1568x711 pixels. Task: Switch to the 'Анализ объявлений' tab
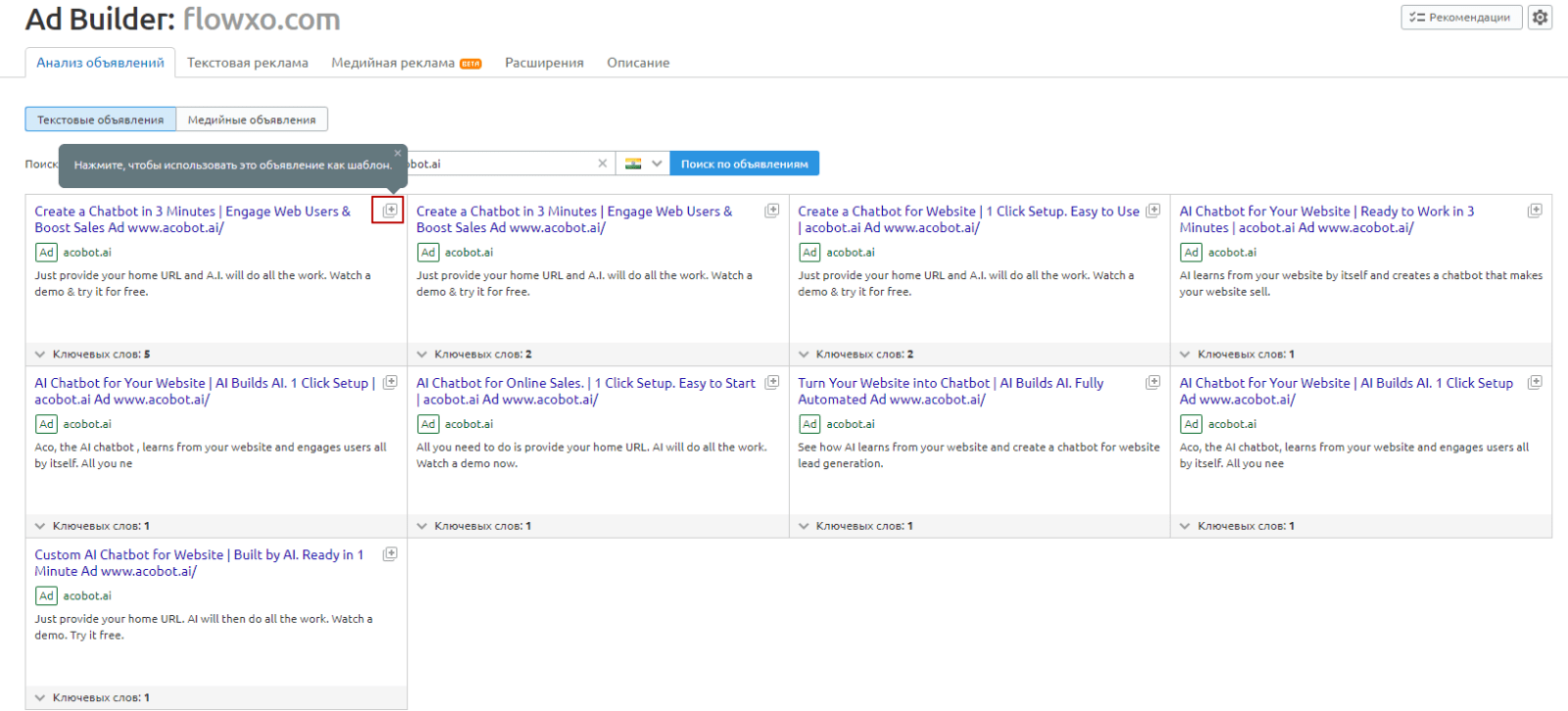[x=100, y=63]
